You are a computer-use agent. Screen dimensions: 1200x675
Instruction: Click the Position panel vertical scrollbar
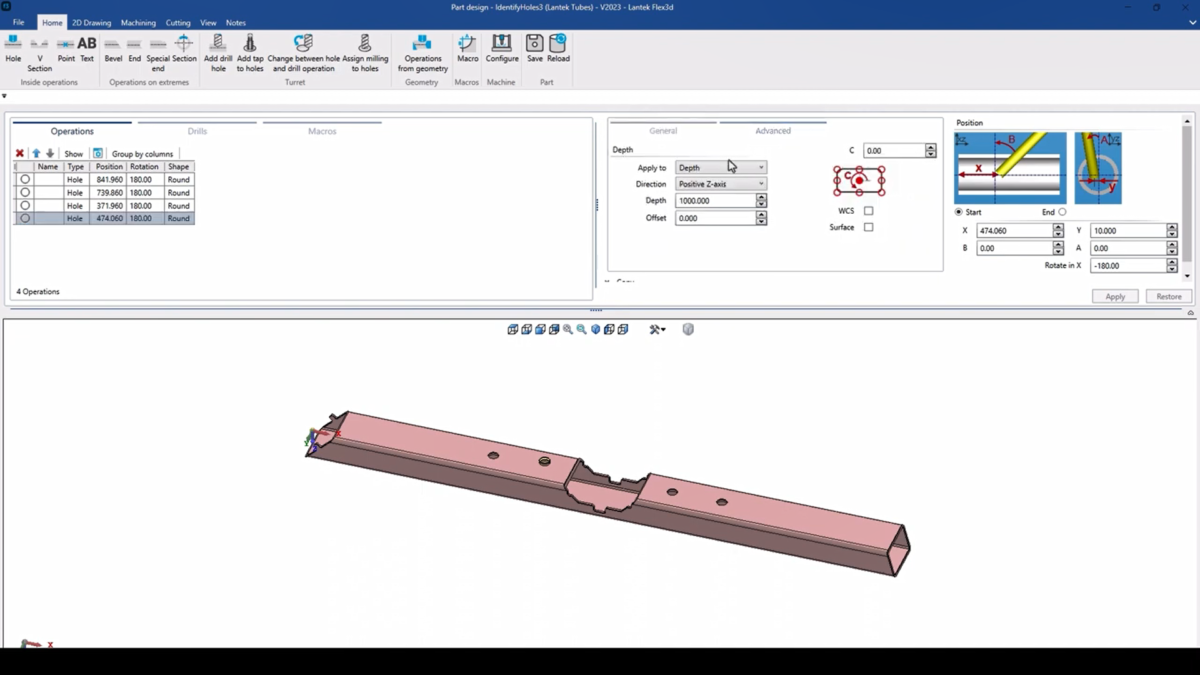(x=1187, y=200)
